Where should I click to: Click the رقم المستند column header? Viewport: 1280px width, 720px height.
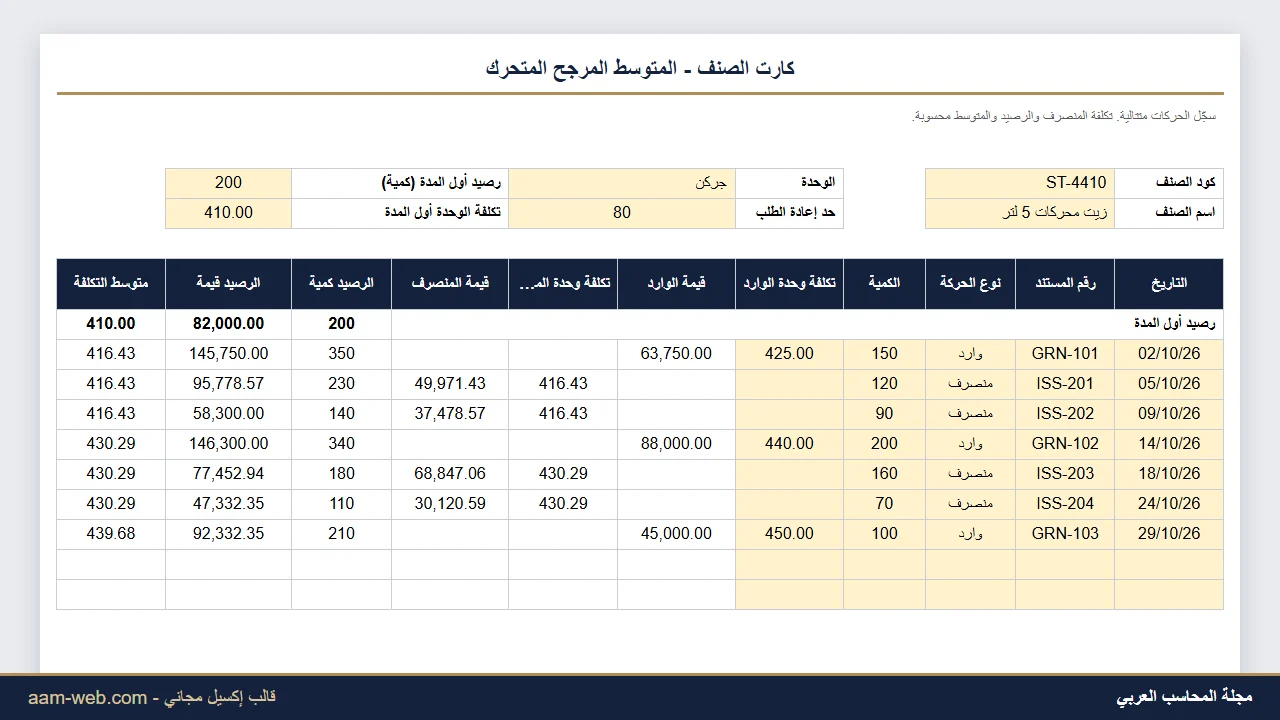pos(1065,284)
